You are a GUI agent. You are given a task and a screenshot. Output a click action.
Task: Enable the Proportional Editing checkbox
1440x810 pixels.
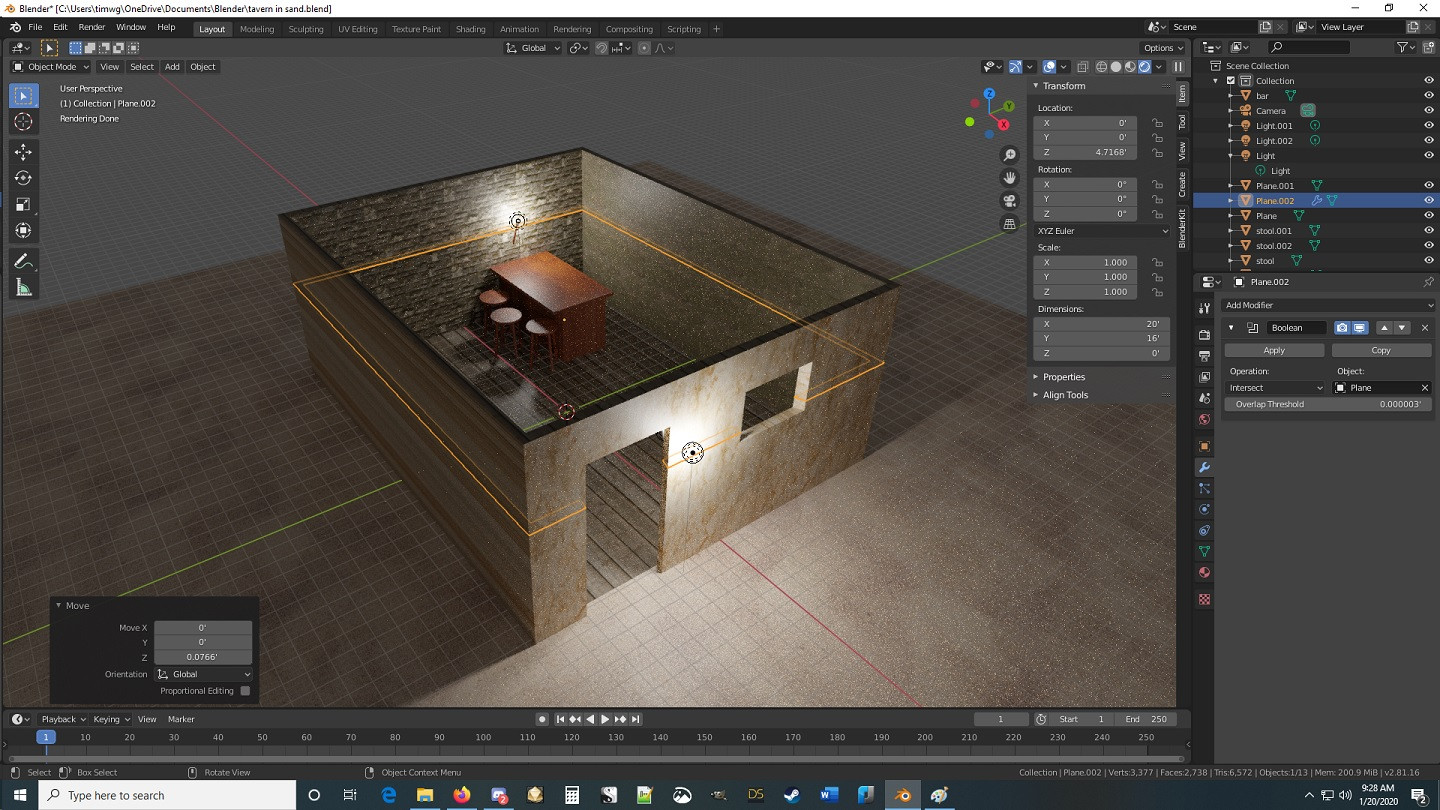coord(245,691)
